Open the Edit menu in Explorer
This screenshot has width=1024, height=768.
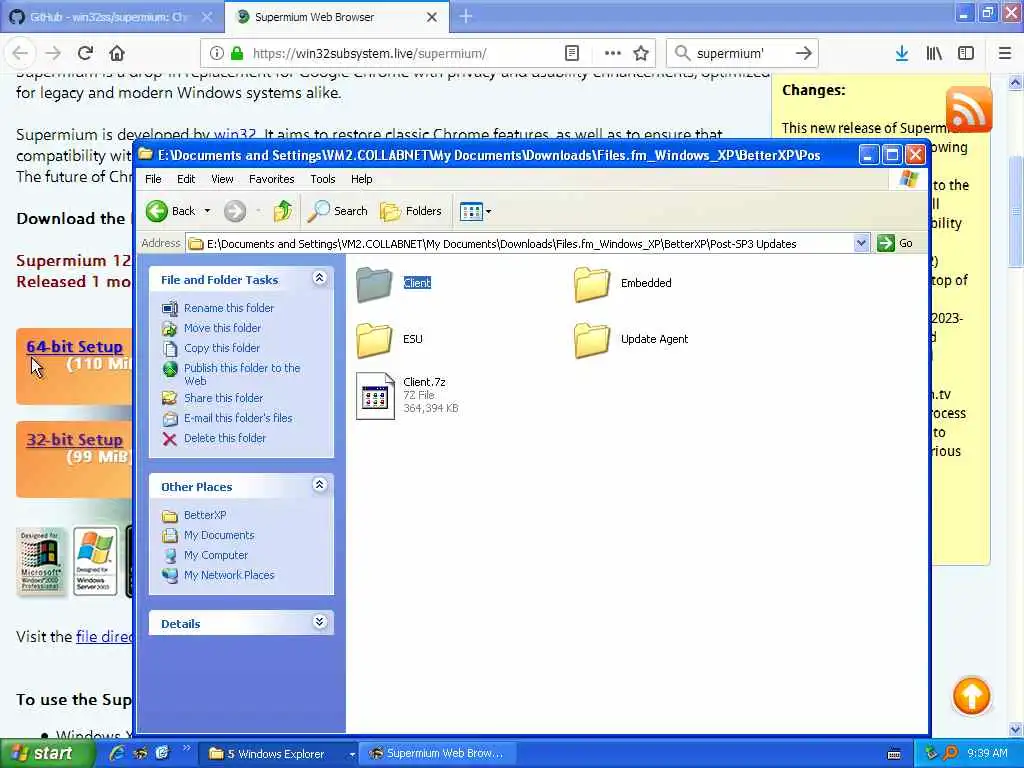coord(186,179)
